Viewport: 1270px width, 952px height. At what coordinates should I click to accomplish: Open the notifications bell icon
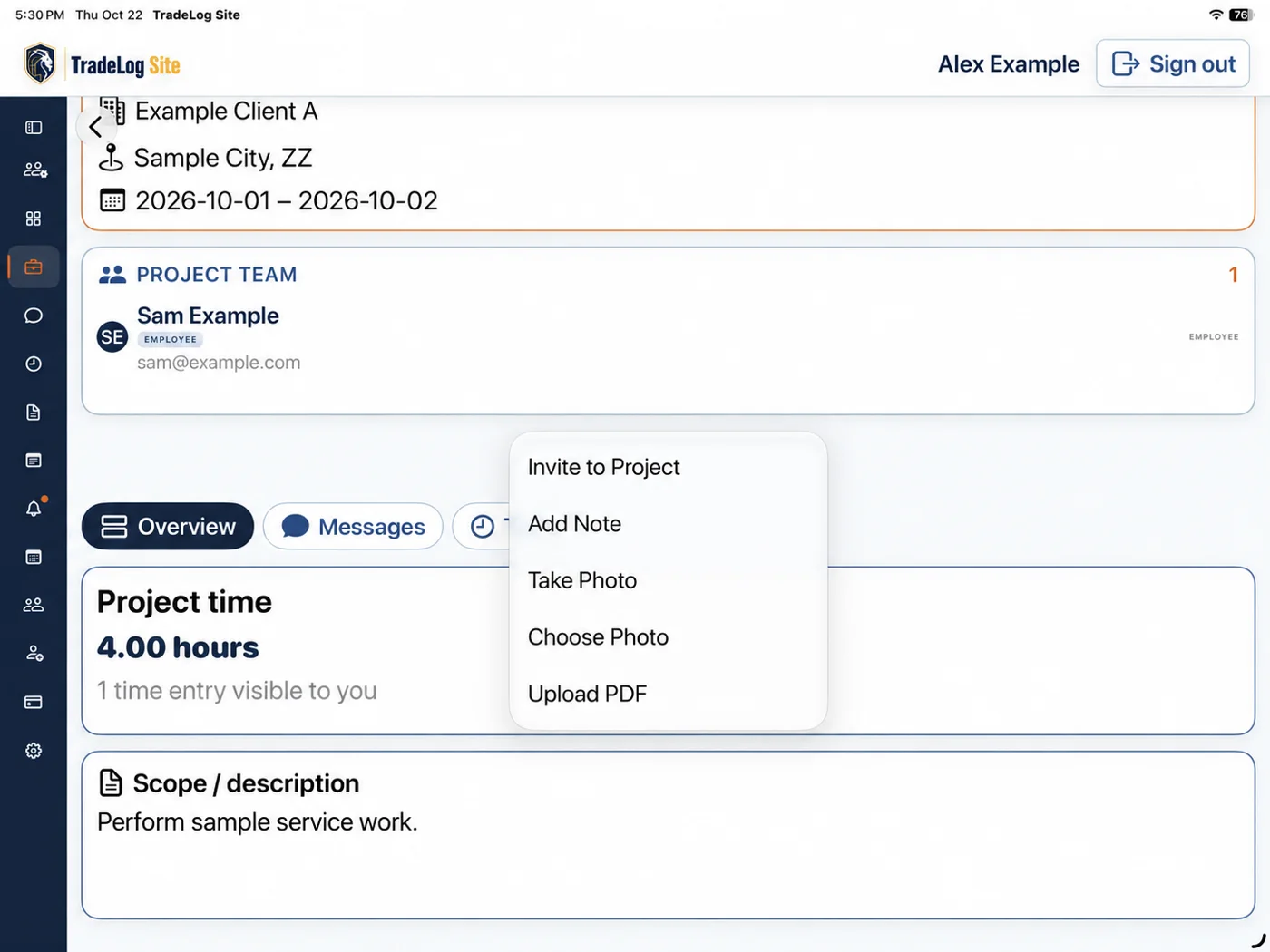pyautogui.click(x=34, y=509)
